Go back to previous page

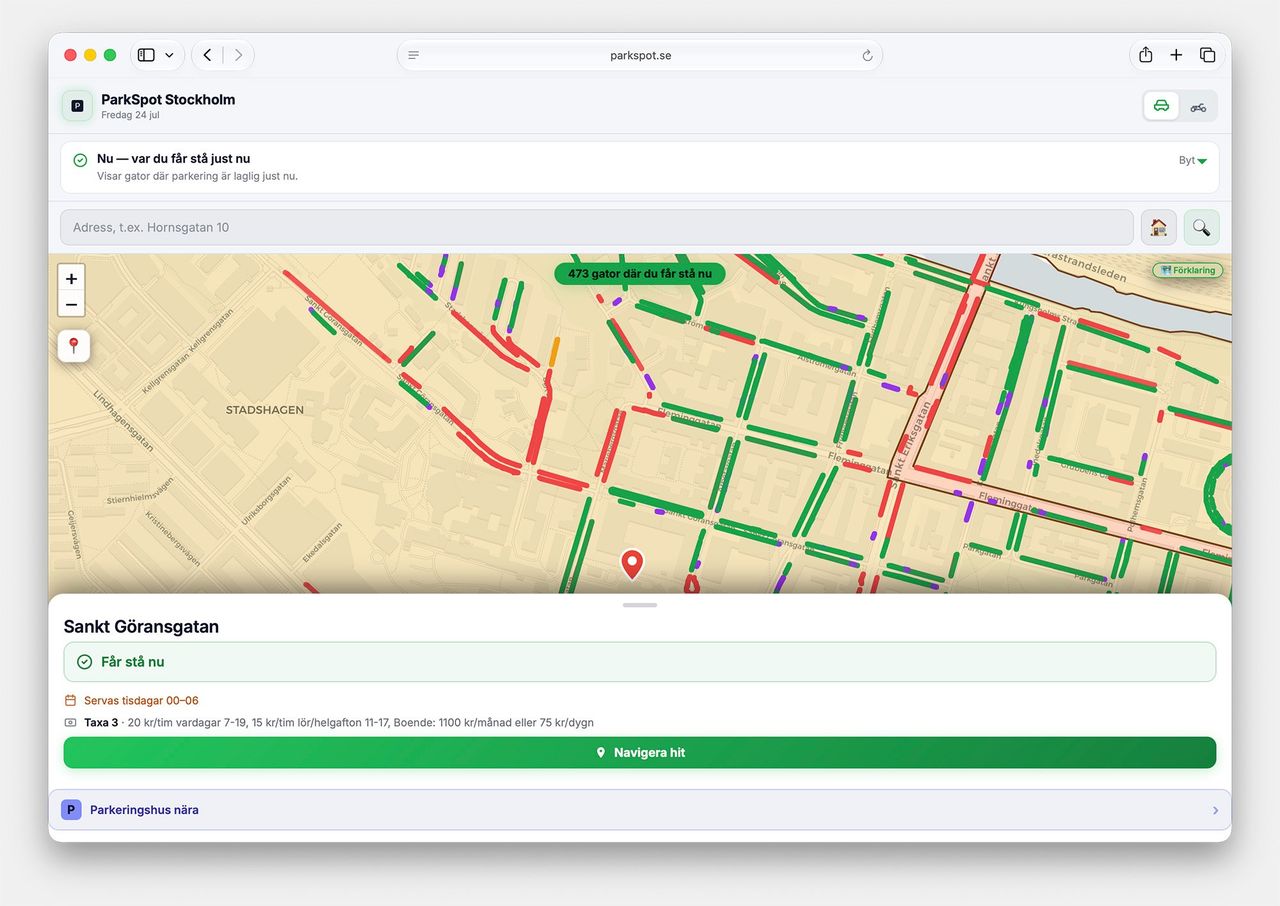(x=207, y=55)
